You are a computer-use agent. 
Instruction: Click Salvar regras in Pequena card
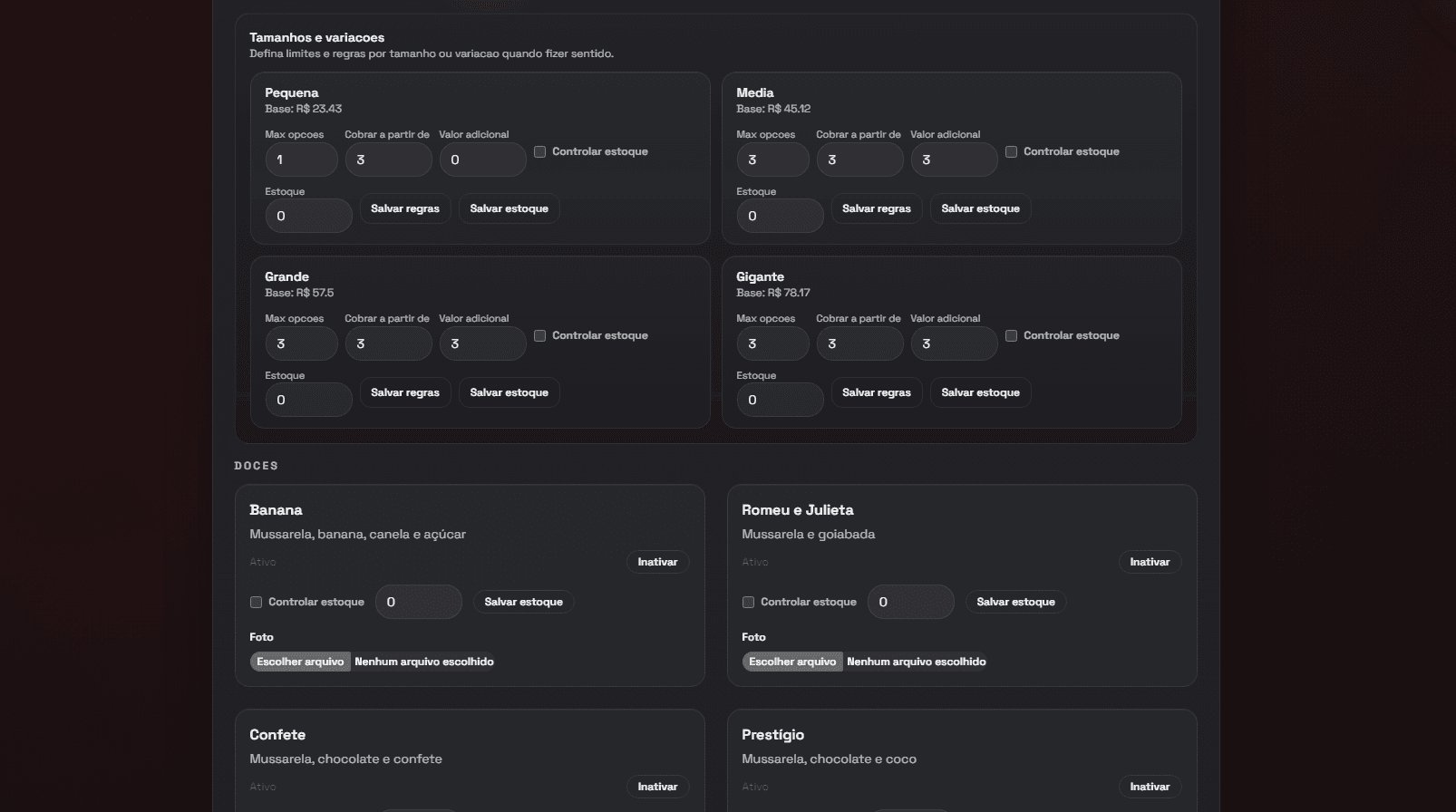point(404,209)
